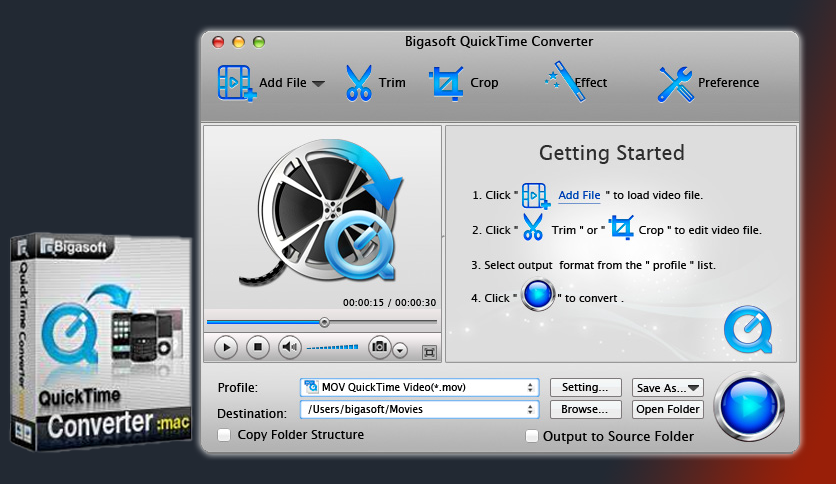836x484 pixels.
Task: Select the Trim scissors tool
Action: point(358,83)
